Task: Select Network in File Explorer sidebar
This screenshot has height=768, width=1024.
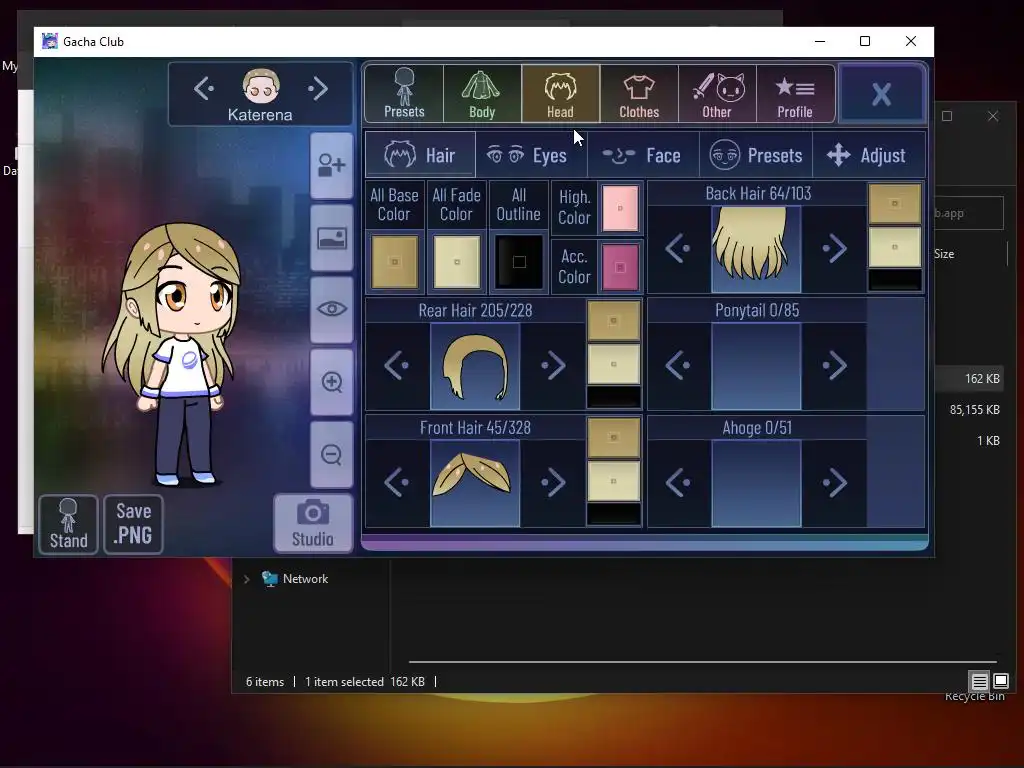Action: pos(305,579)
